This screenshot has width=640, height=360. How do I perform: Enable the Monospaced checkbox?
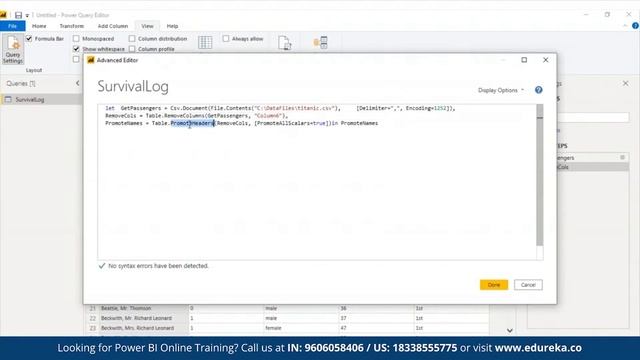(x=76, y=38)
